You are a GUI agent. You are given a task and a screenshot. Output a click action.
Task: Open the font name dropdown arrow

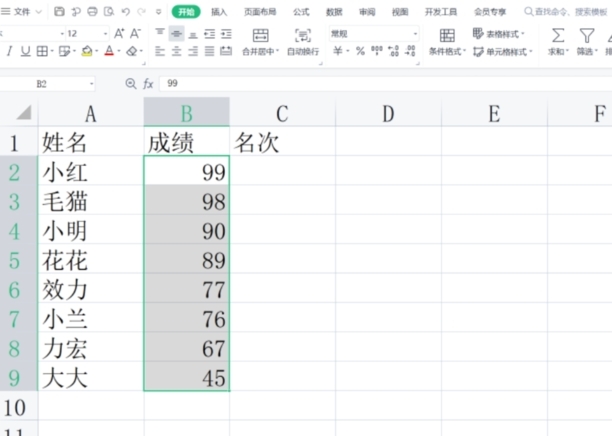click(x=62, y=34)
